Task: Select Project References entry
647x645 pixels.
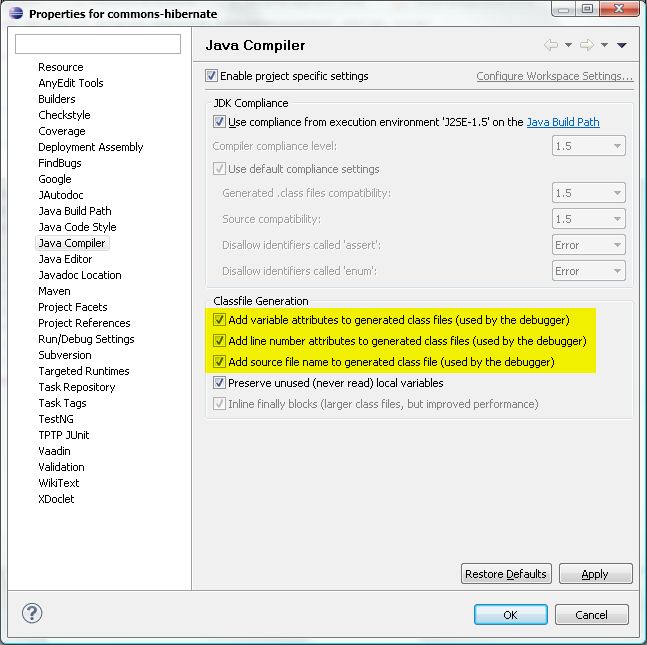Action: [x=84, y=323]
